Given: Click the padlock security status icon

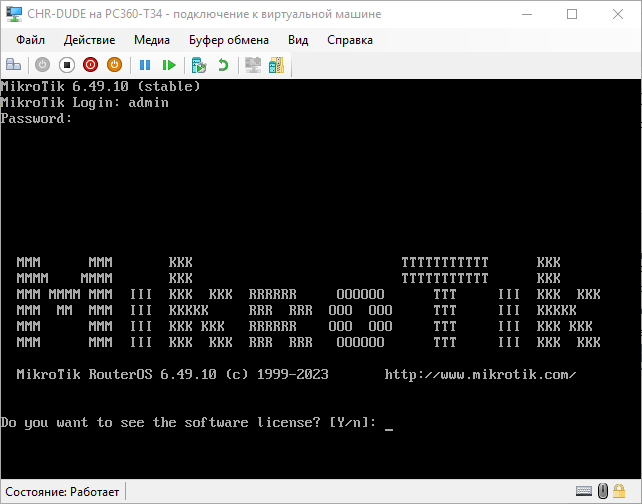Looking at the screenshot, I should [619, 491].
